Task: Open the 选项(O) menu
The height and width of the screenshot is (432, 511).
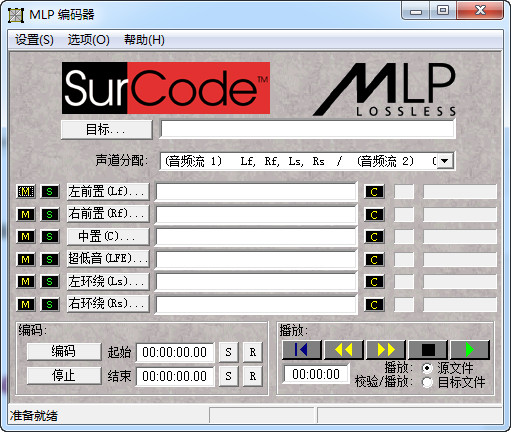Action: [89, 40]
